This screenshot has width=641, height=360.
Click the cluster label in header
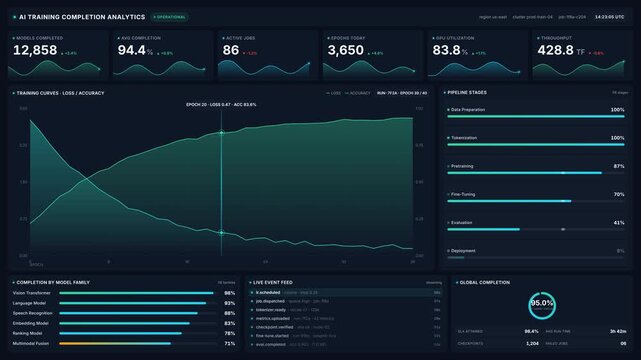point(533,17)
